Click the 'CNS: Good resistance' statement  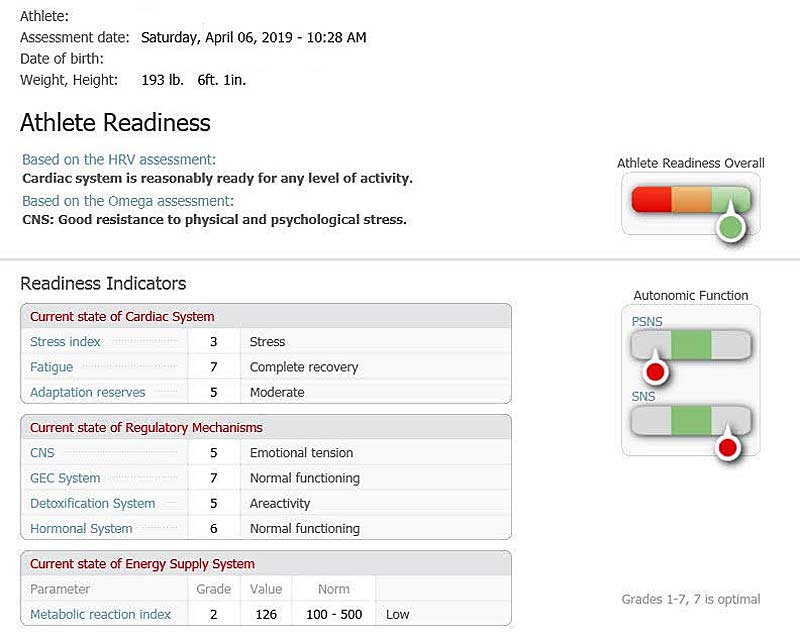click(214, 220)
